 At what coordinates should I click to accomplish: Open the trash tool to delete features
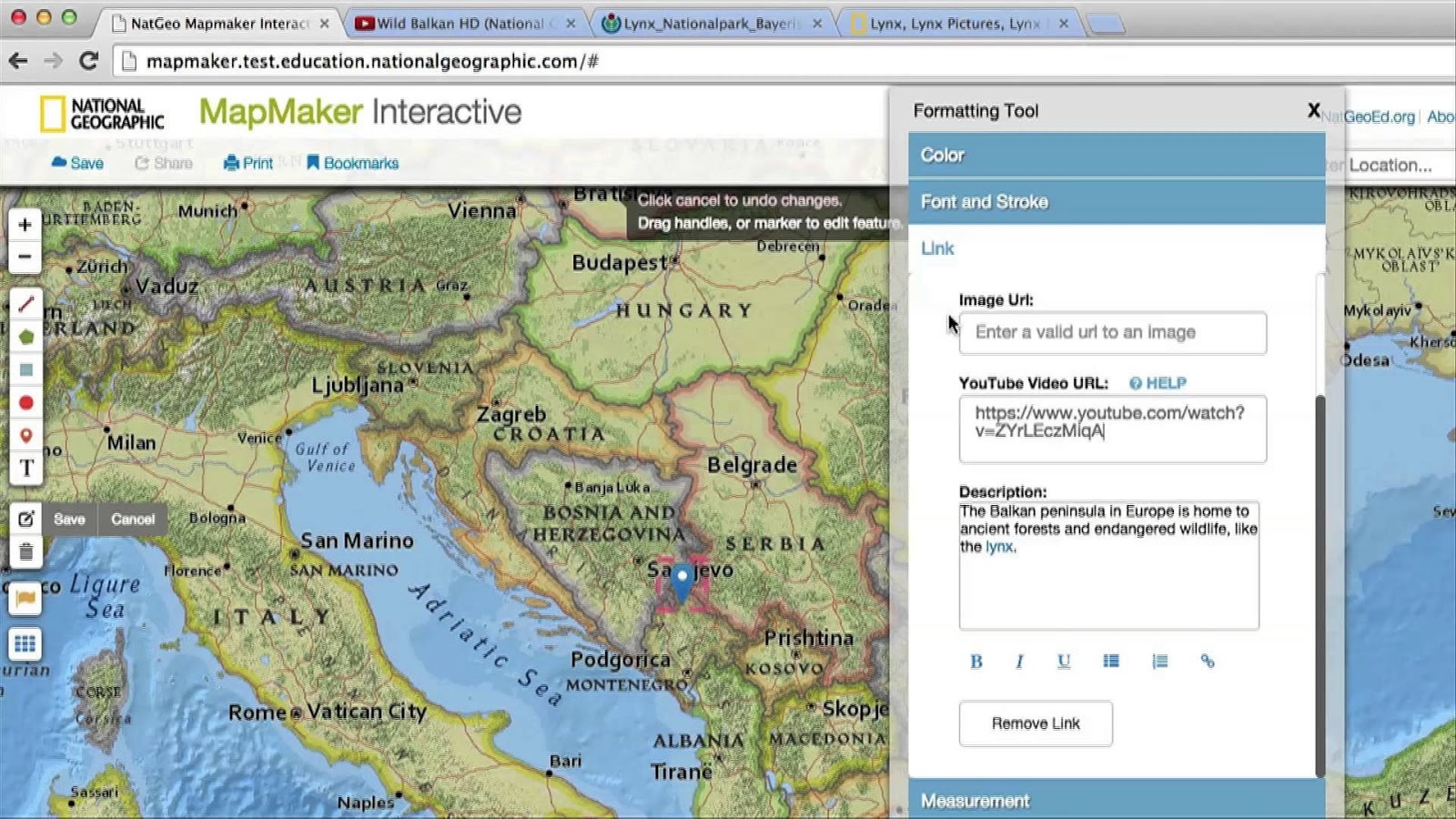(25, 551)
